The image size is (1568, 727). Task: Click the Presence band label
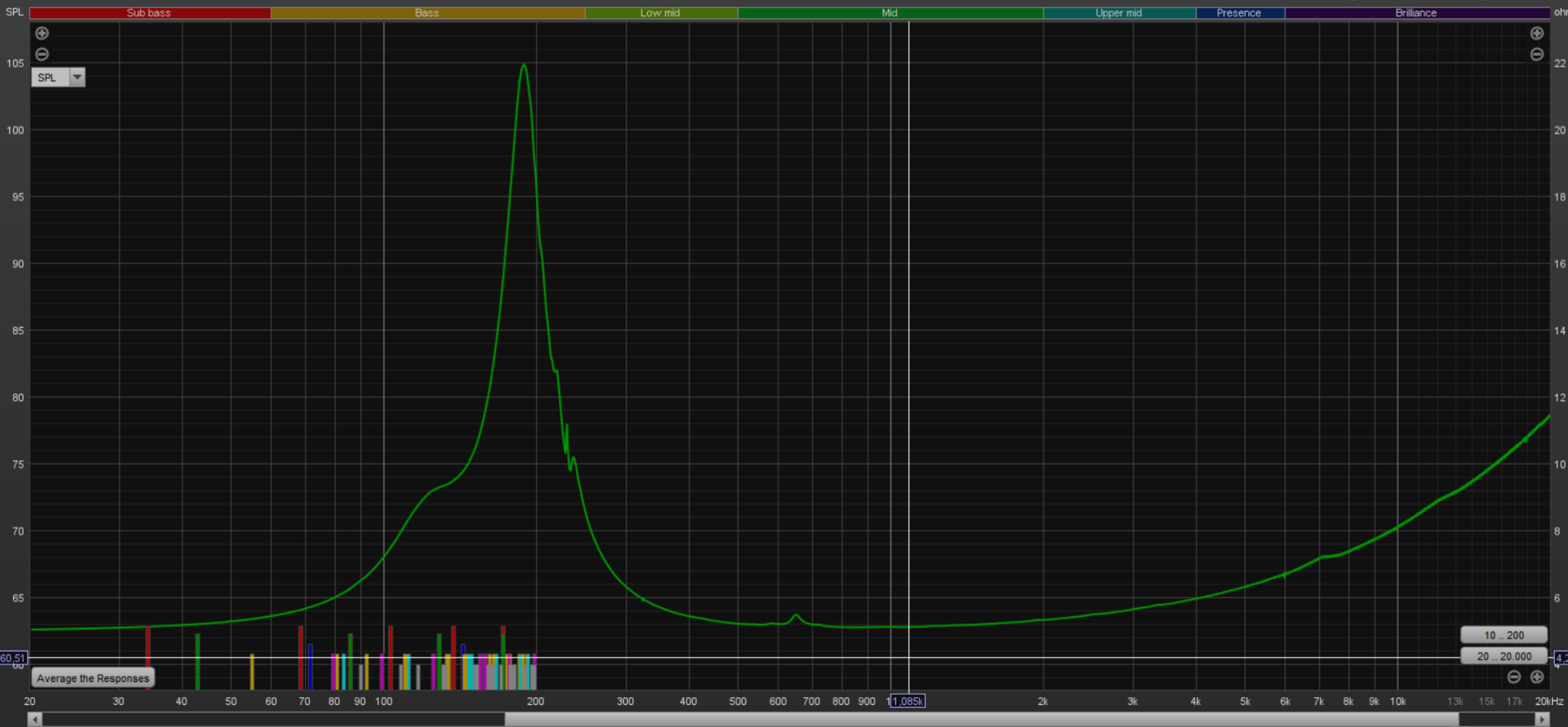point(1240,13)
